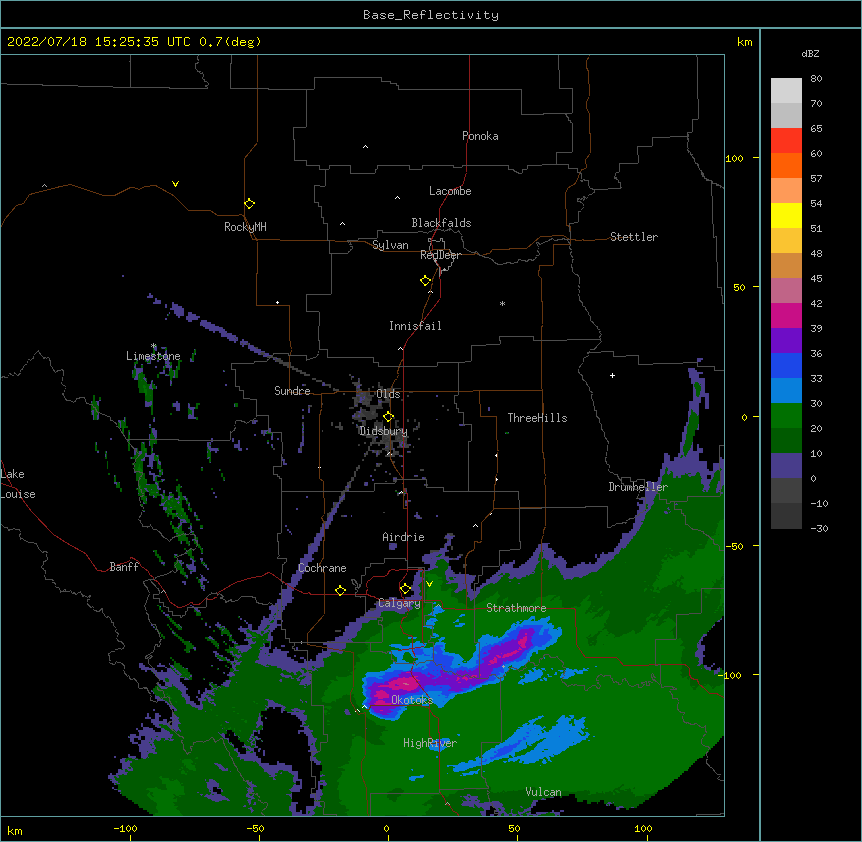The image size is (862, 842).
Task: Click the Lacombe city label
Action: (x=450, y=191)
